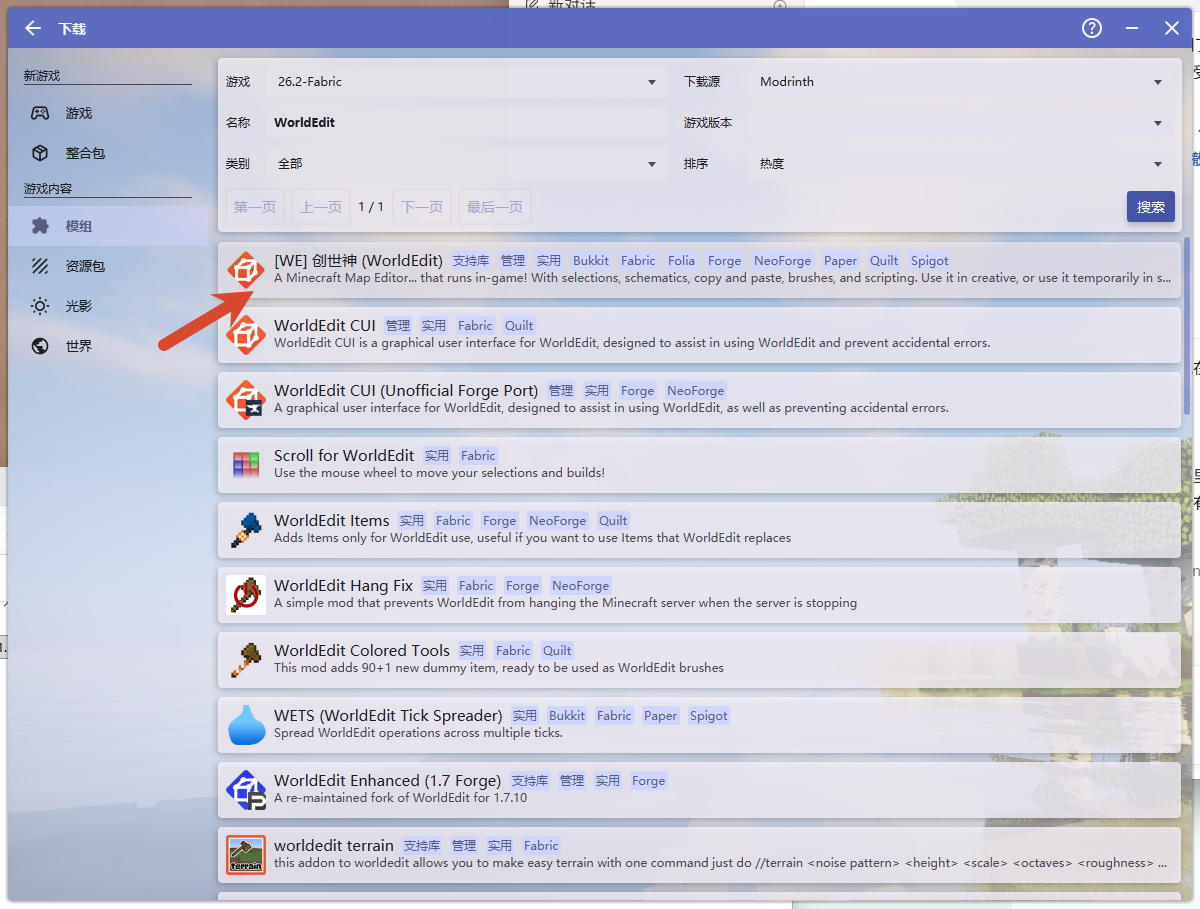Image resolution: width=1200 pixels, height=909 pixels.
Task: Open the WETS (WorldEdit Tick Spreader) title
Action: 388,716
